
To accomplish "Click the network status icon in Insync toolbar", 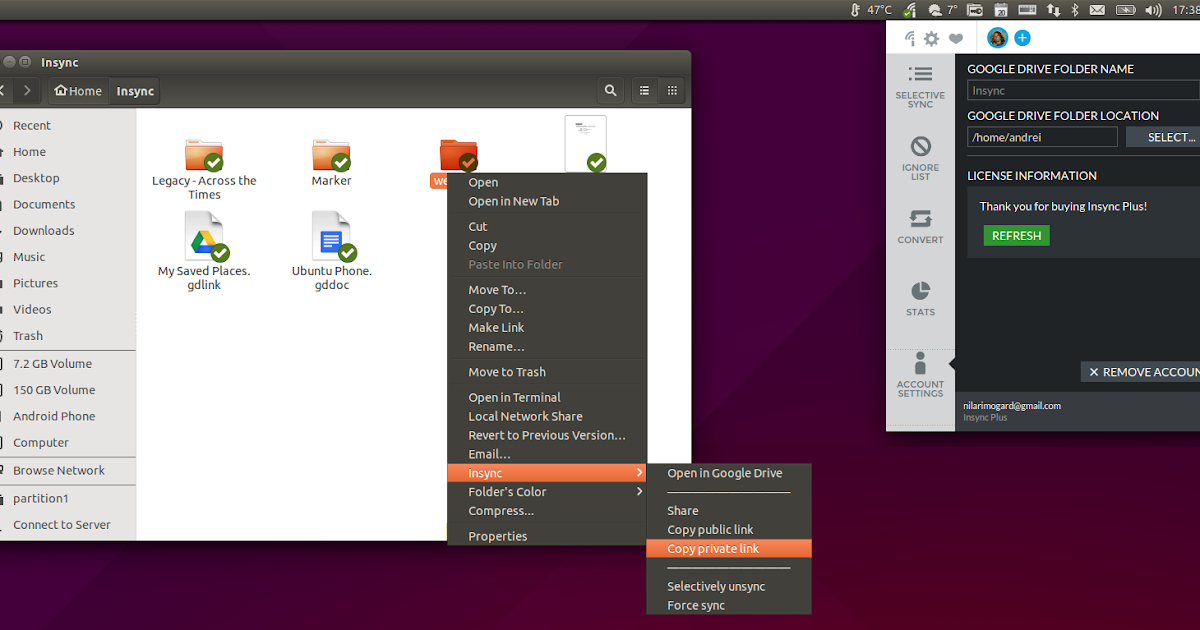I will [x=910, y=37].
